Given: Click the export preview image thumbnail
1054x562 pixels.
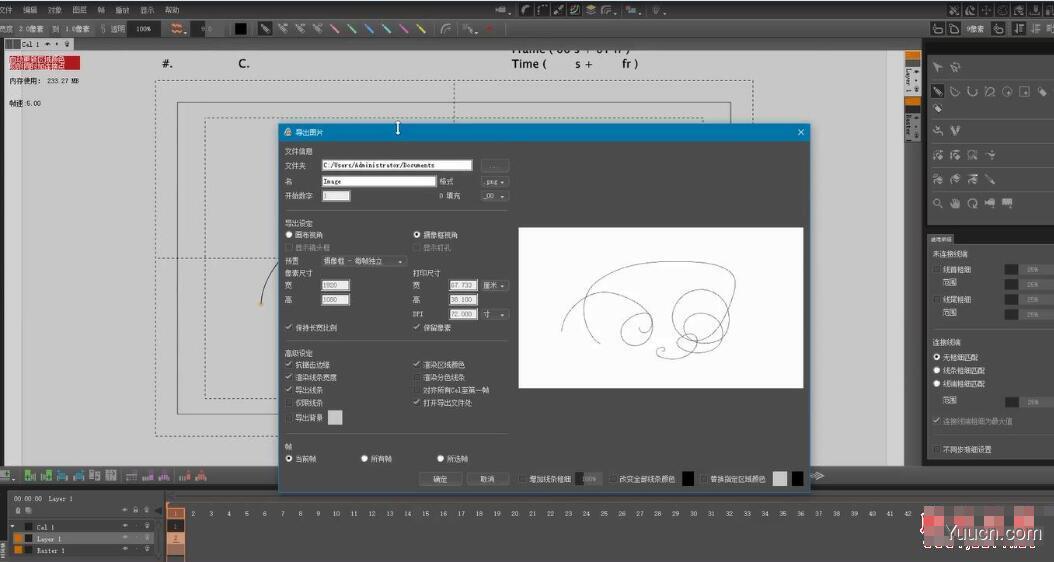Looking at the screenshot, I should 661,308.
